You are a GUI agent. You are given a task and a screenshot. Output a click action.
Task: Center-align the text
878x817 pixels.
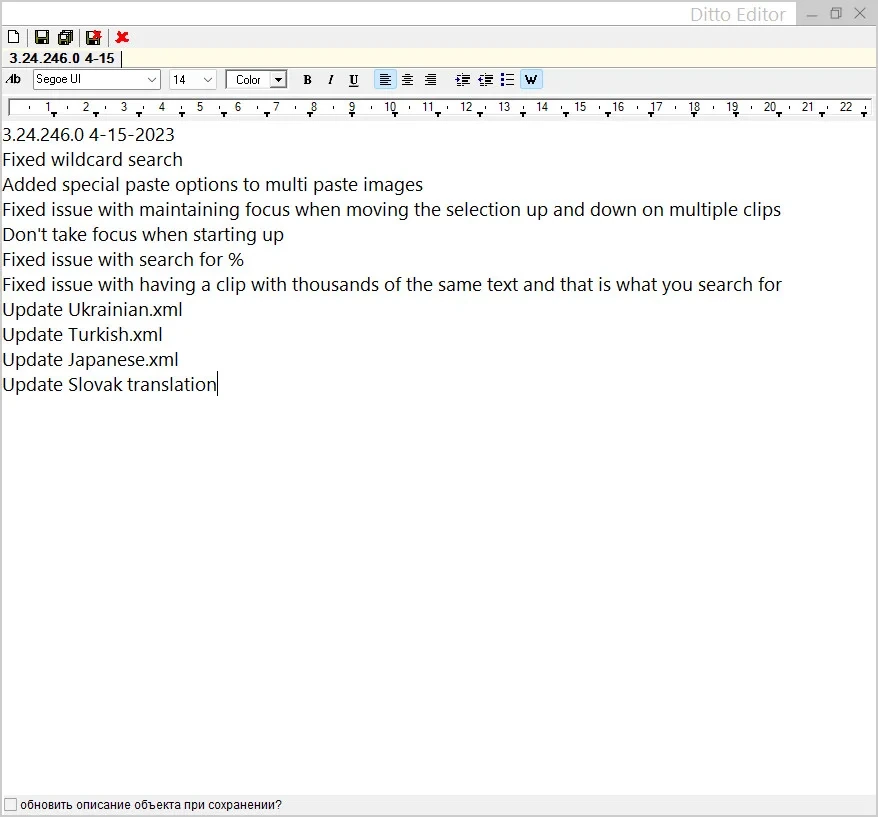pyautogui.click(x=408, y=80)
